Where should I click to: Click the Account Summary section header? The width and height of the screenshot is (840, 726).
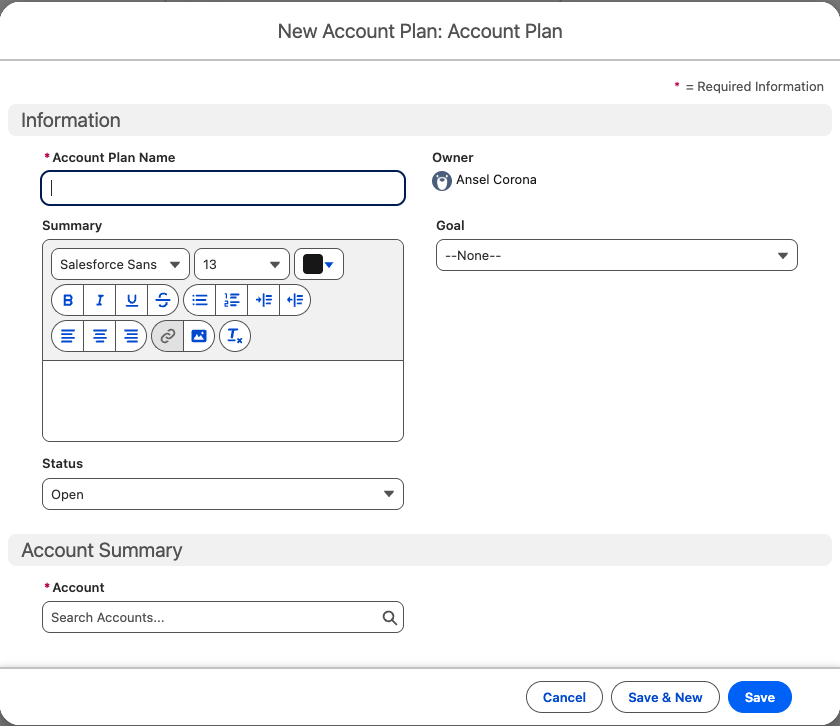(x=420, y=550)
